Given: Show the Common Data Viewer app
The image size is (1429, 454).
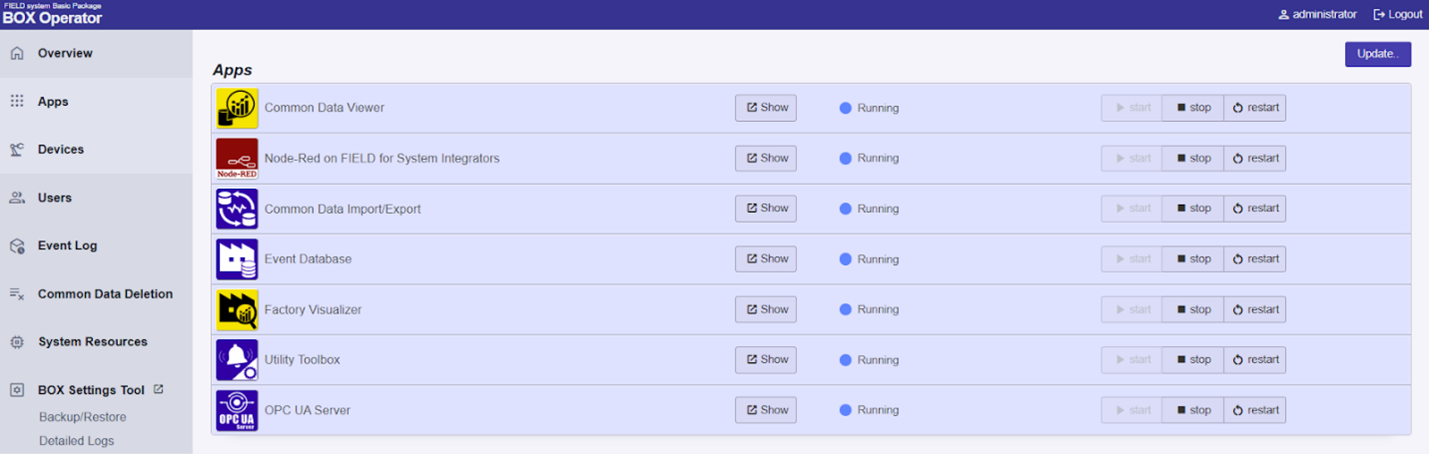Looking at the screenshot, I should click(766, 108).
